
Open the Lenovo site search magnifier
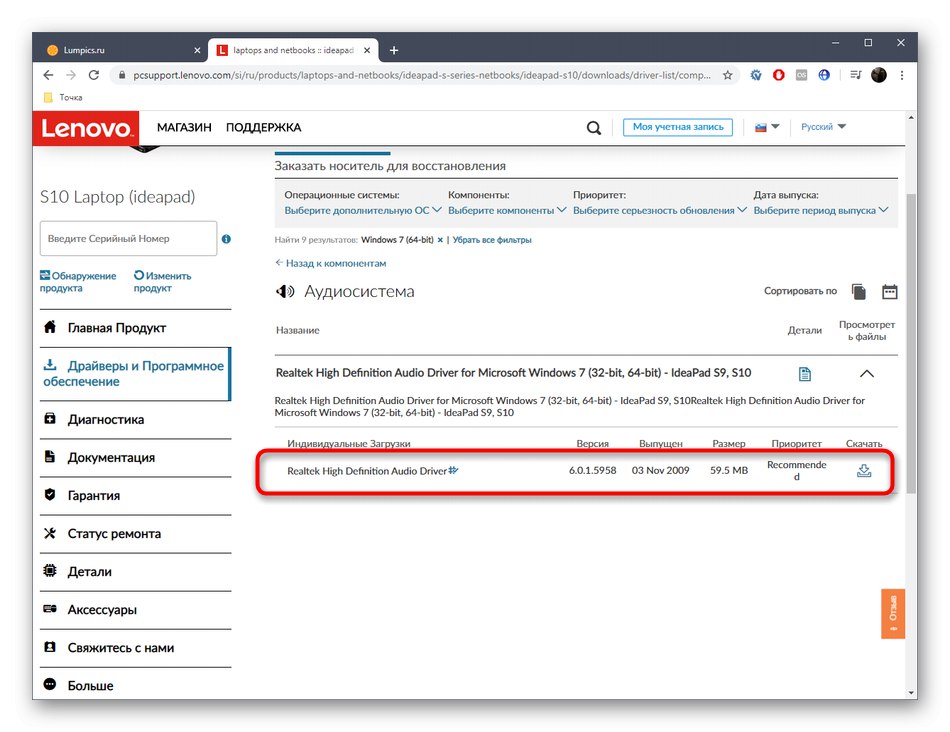(x=594, y=128)
